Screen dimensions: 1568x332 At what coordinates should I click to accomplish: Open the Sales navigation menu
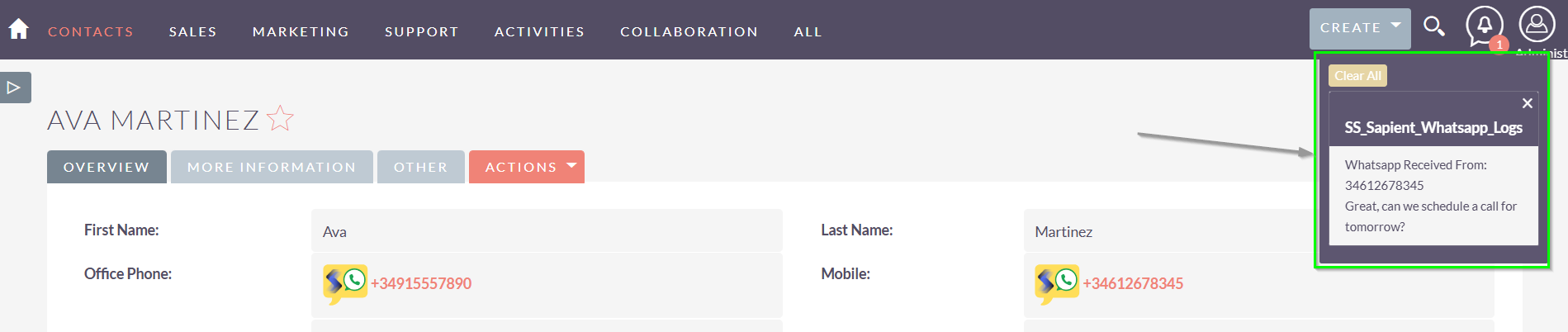[192, 31]
